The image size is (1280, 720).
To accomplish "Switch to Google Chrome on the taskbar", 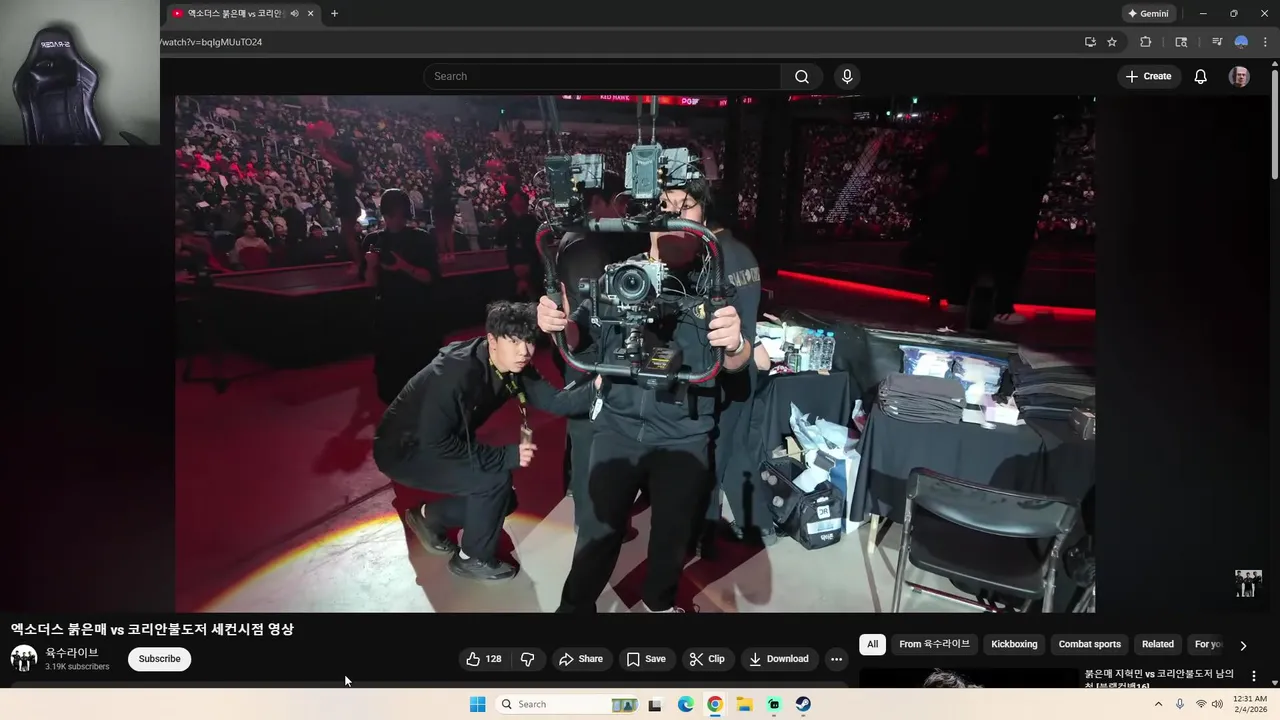I will click(x=715, y=704).
